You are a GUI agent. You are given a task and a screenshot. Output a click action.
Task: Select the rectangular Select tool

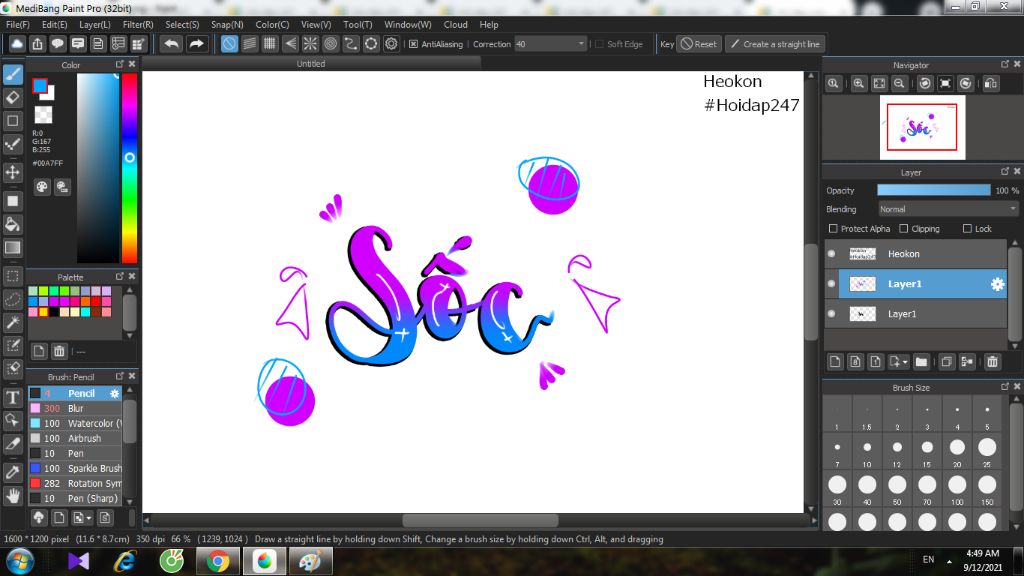[x=12, y=276]
